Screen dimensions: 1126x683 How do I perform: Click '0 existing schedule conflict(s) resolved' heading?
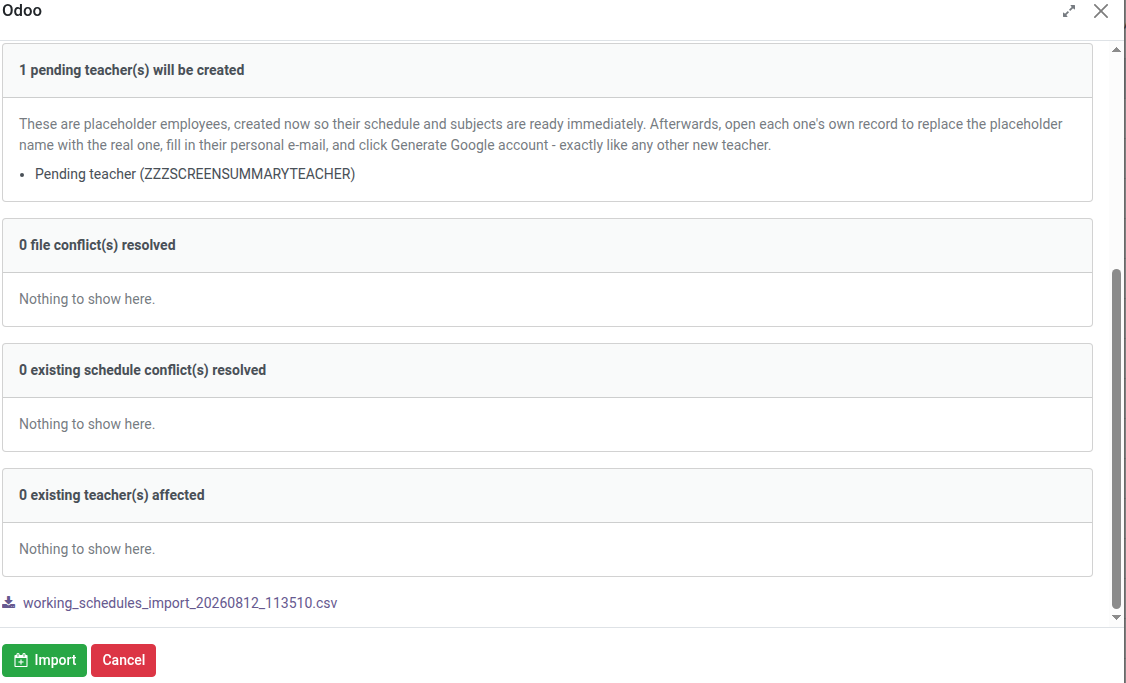click(142, 370)
